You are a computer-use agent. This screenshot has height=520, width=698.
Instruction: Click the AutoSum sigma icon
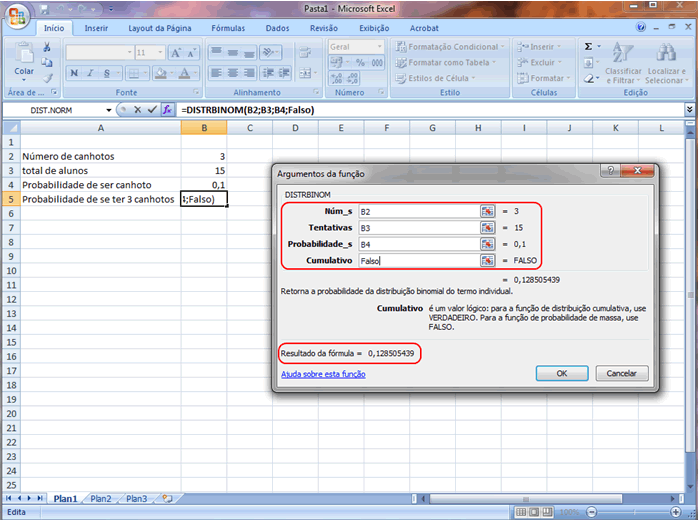(x=588, y=46)
